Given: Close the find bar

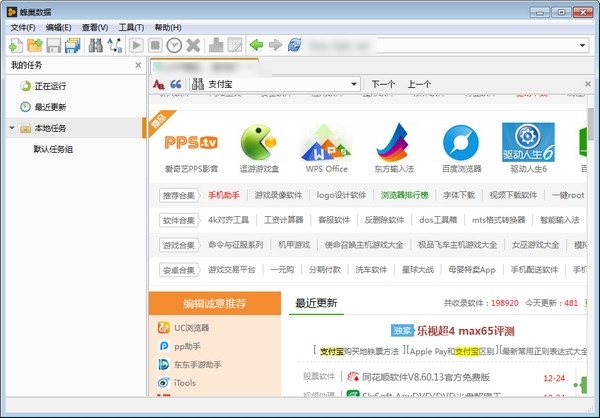Looking at the screenshot, I should coord(588,84).
